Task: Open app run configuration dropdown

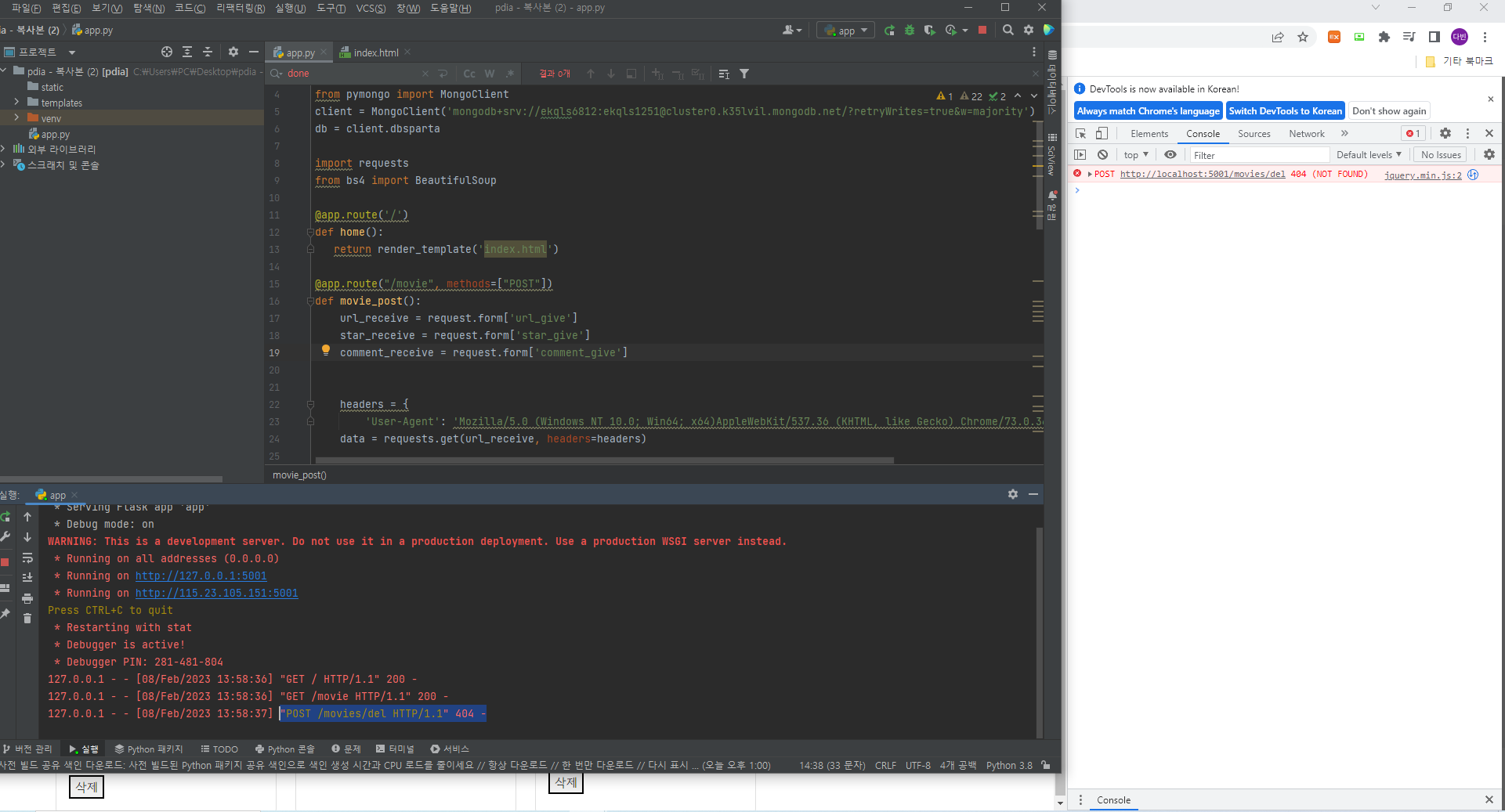Action: point(846,31)
